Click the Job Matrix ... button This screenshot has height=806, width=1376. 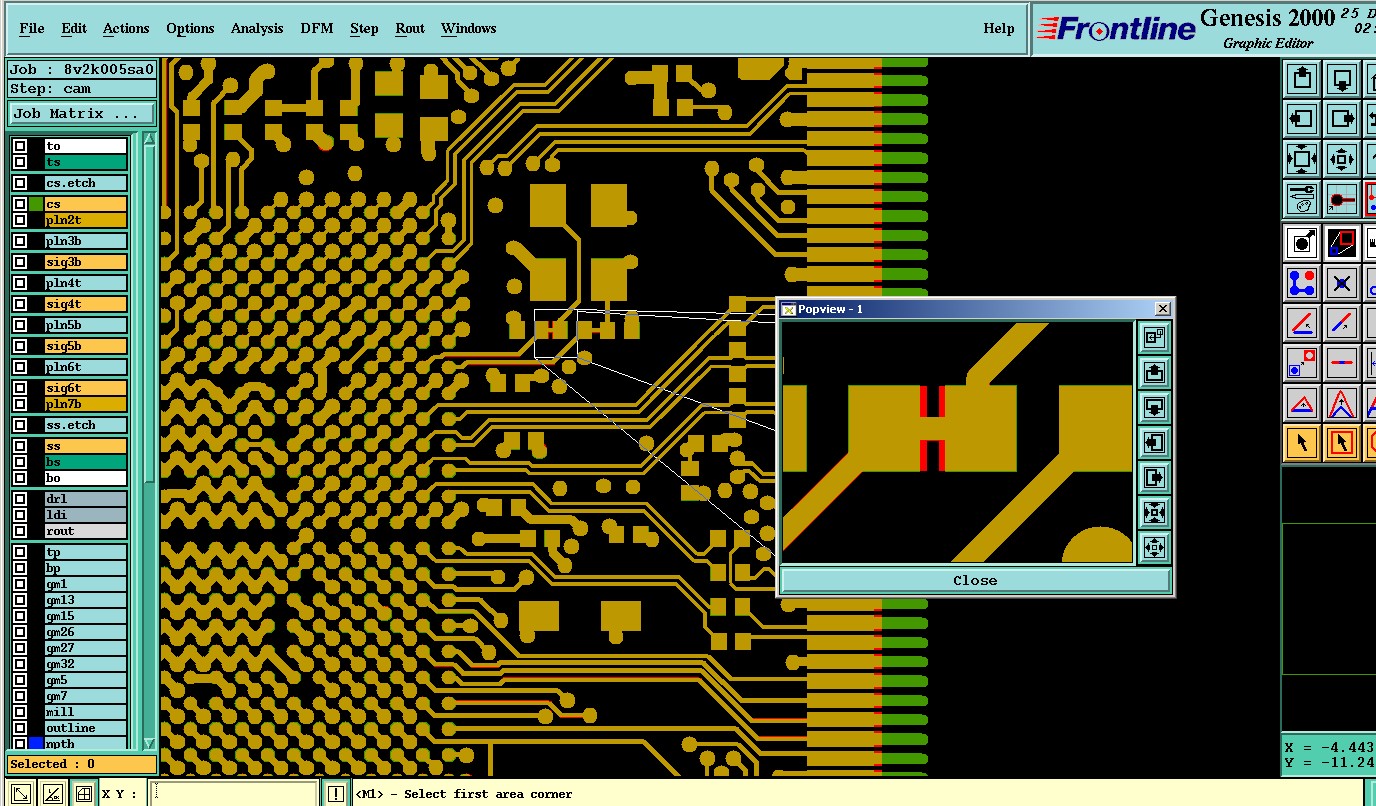[x=82, y=114]
